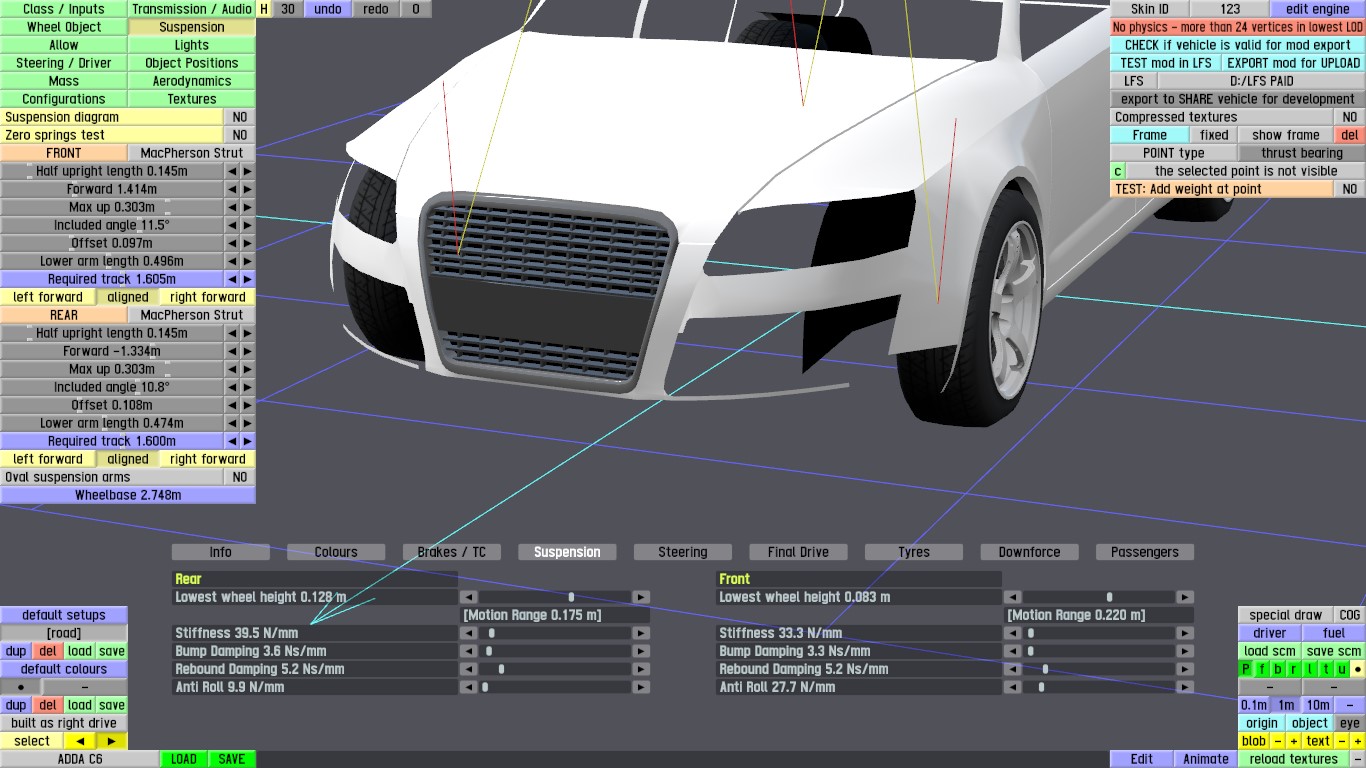Open the [road] default setup selector
Viewport: 1366px width, 768px height.
[64, 633]
